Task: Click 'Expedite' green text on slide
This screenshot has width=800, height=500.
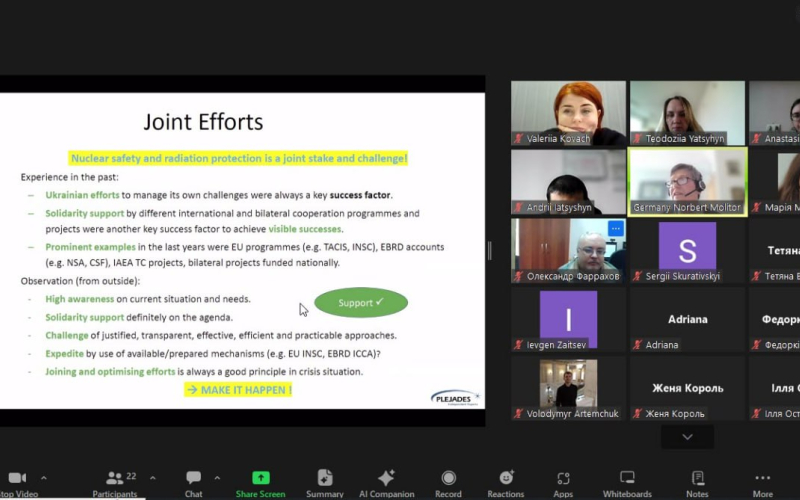Action: 64,354
